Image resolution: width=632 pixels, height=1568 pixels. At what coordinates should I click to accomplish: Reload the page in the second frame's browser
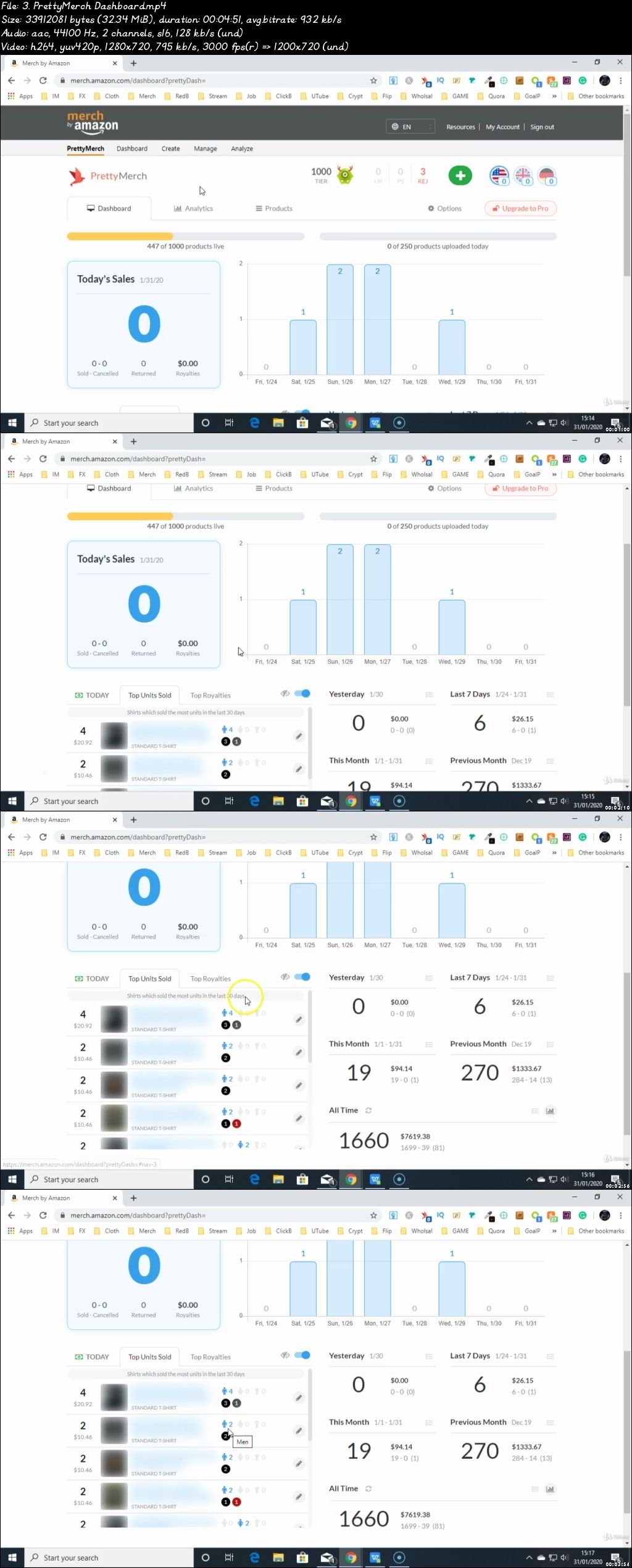(x=43, y=458)
